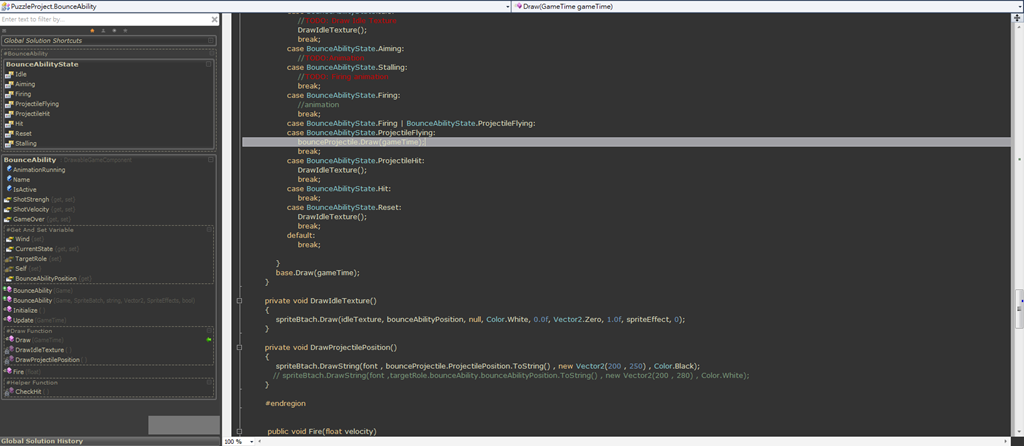The height and width of the screenshot is (446, 1024).
Task: Click the AnimationRunning field icon
Action: tap(9, 170)
